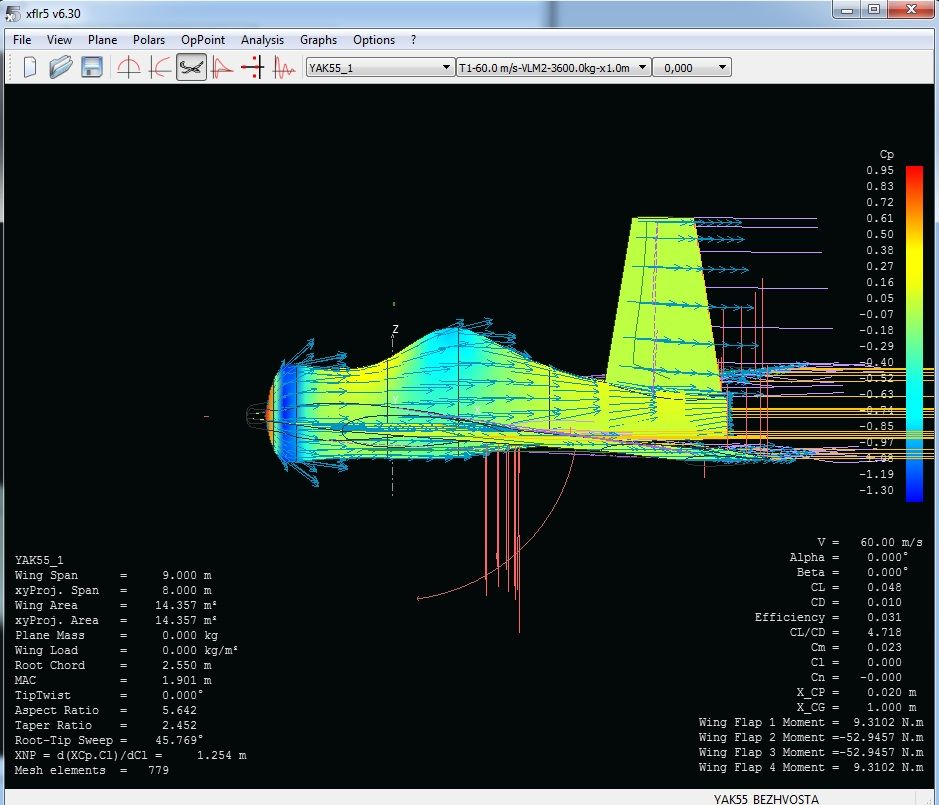Open the Plane menu
The width and height of the screenshot is (939, 805).
click(102, 40)
